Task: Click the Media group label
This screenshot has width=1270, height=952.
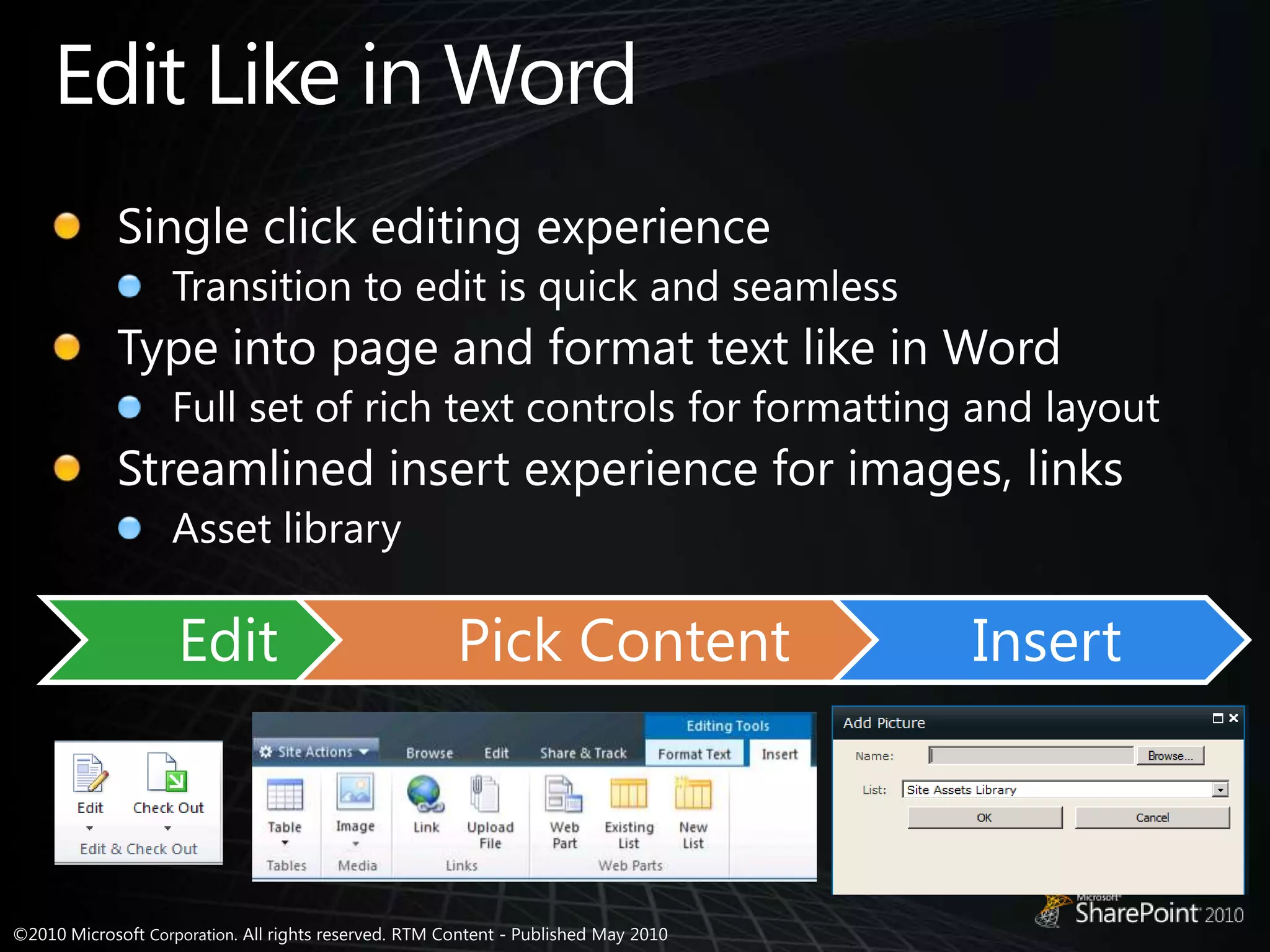Action: tap(357, 865)
